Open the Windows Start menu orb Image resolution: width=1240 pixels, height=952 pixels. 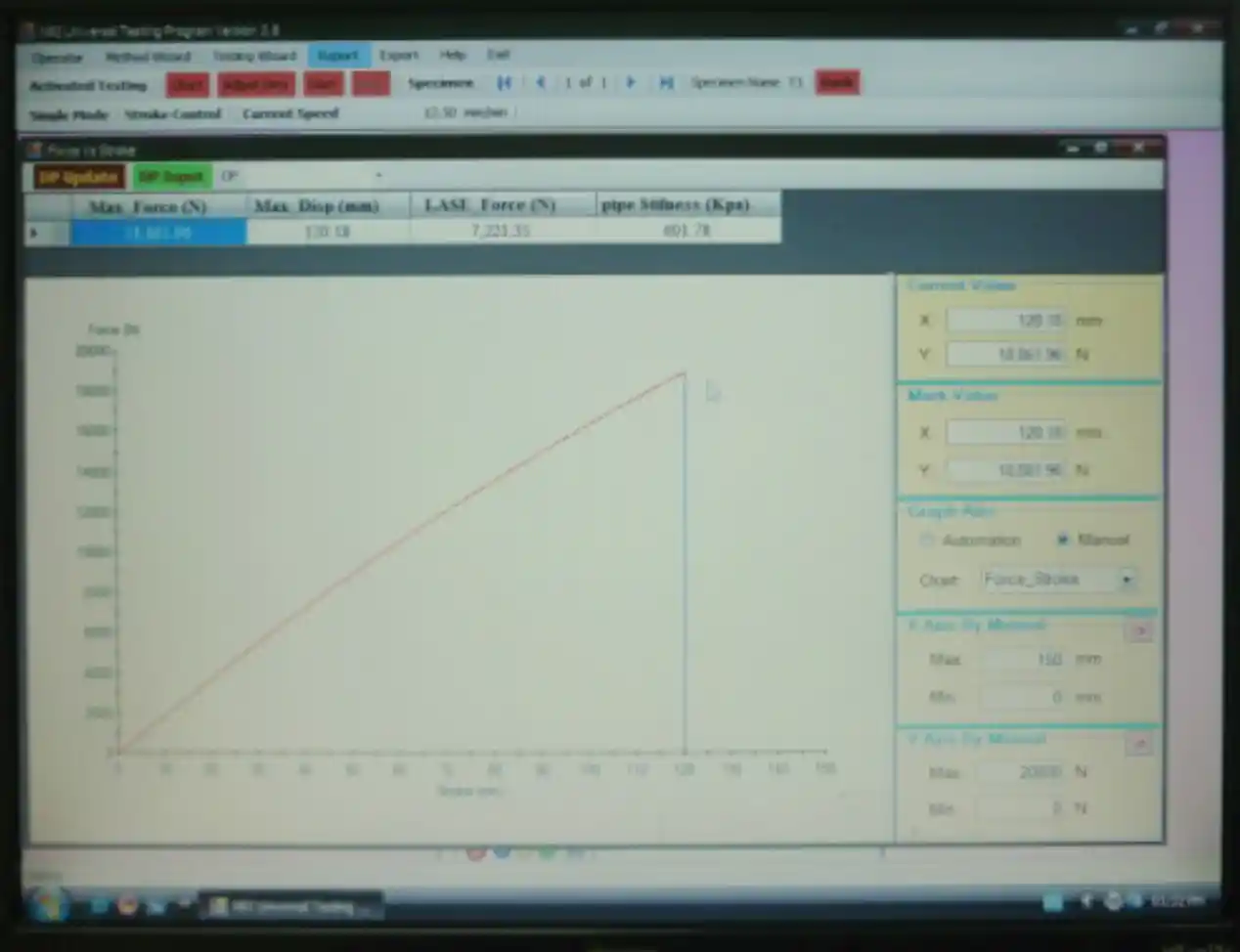pos(46,905)
